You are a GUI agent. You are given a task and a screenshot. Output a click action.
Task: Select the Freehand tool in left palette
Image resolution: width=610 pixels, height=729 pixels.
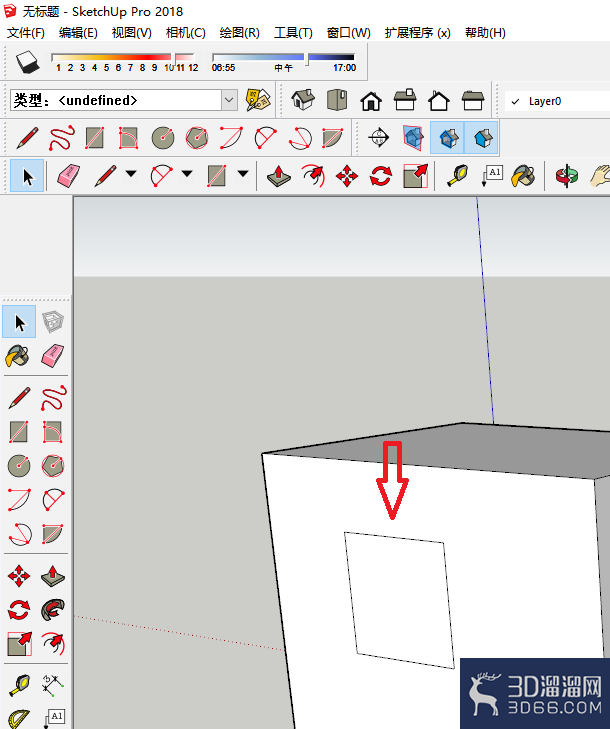pos(53,398)
